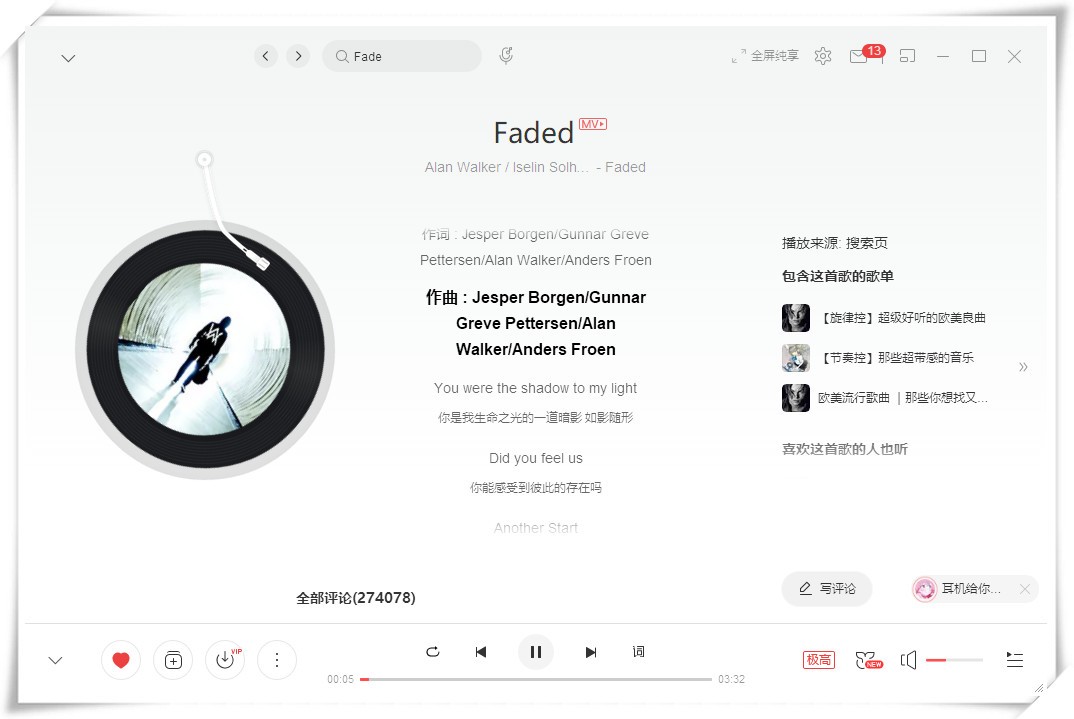1074x719 pixels.
Task: Toggle desktop lyrics 词 button
Action: click(638, 651)
